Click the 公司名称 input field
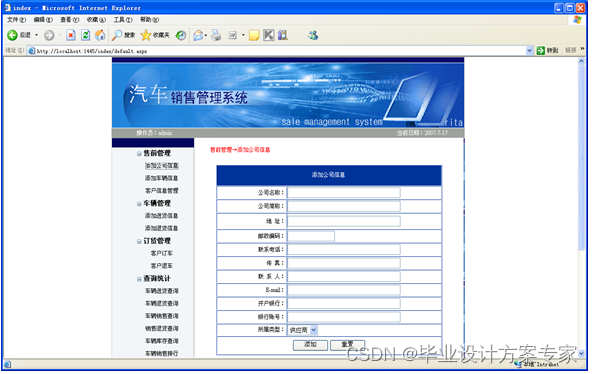The image size is (592, 374). [x=344, y=193]
